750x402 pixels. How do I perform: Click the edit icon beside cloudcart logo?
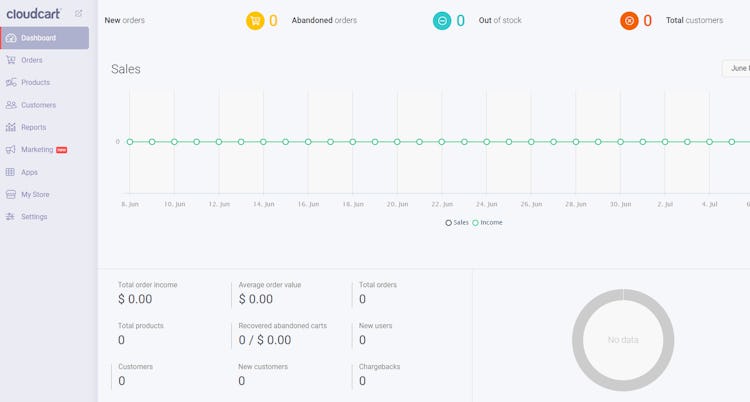point(79,13)
